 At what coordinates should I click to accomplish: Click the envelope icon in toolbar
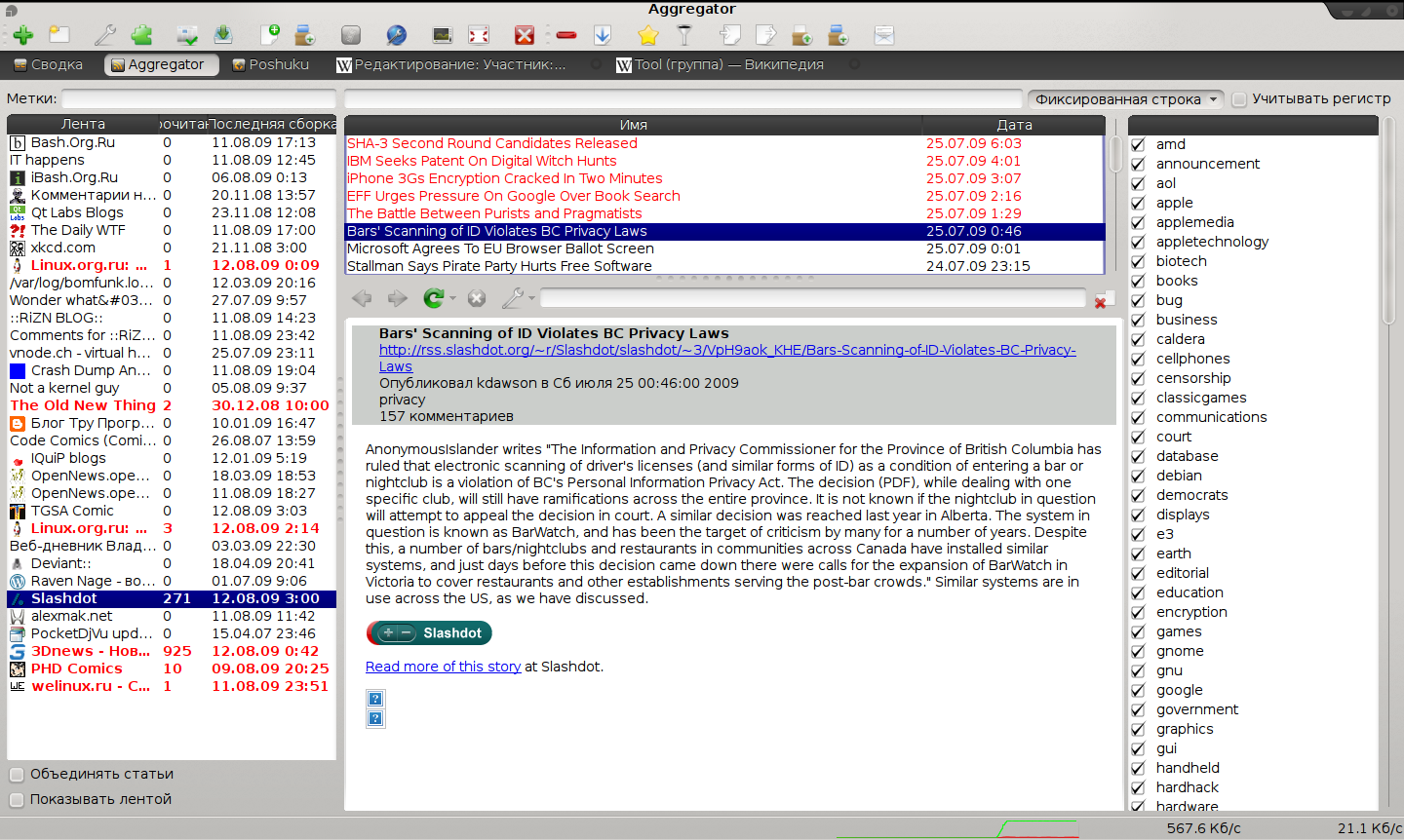point(884,36)
